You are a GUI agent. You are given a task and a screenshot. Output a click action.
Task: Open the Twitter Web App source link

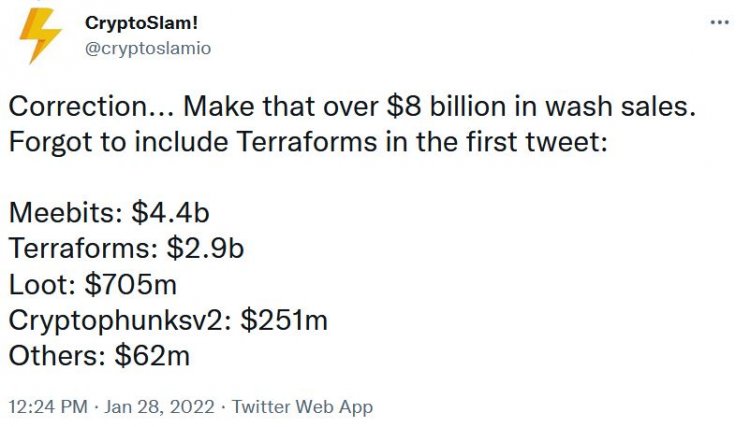[x=303, y=407]
